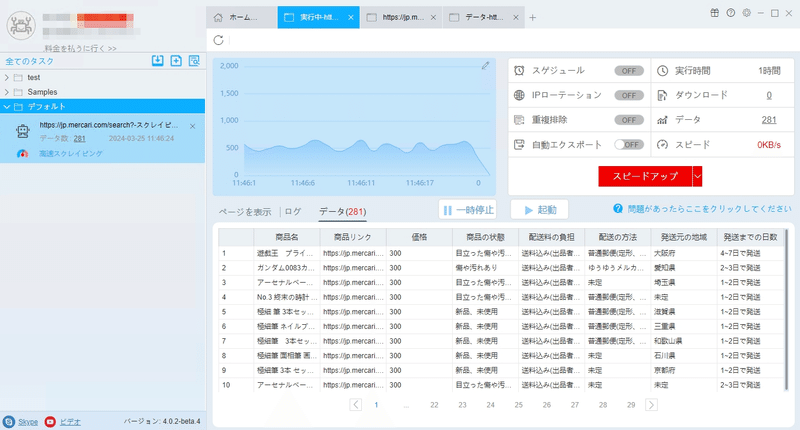Screen dimensions: 800x430
Task: Click the スピード gauge icon
Action: click(662, 144)
